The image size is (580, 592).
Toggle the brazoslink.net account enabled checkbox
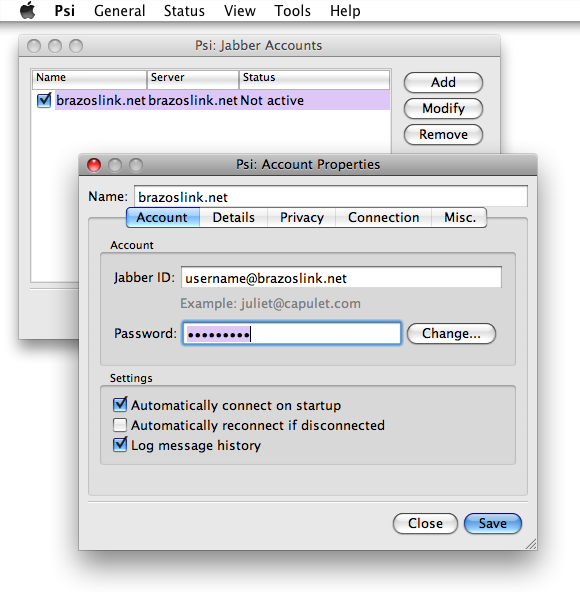44,100
